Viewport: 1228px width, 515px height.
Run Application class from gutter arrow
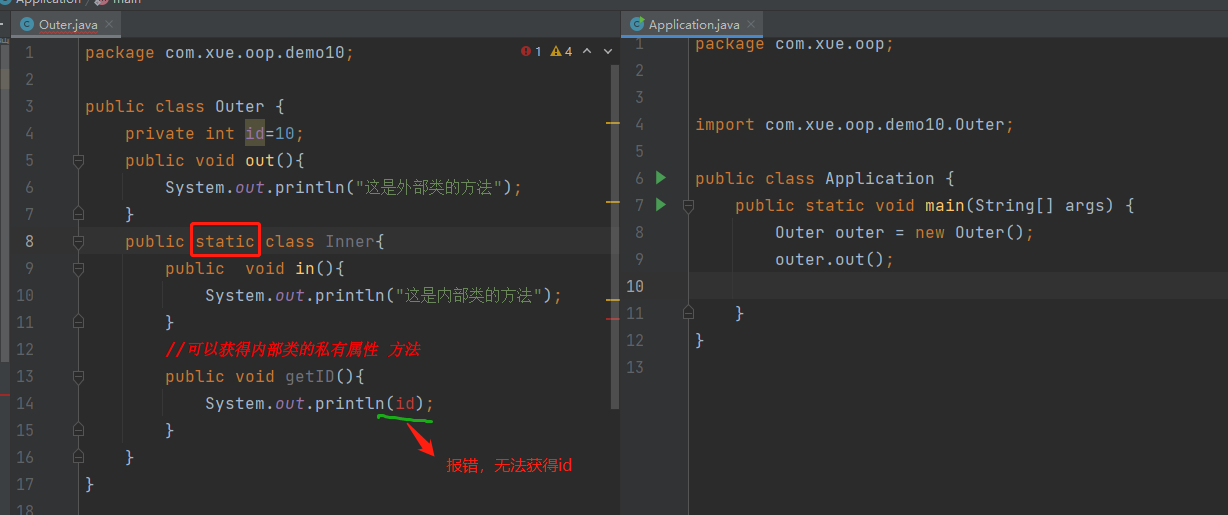pos(660,177)
